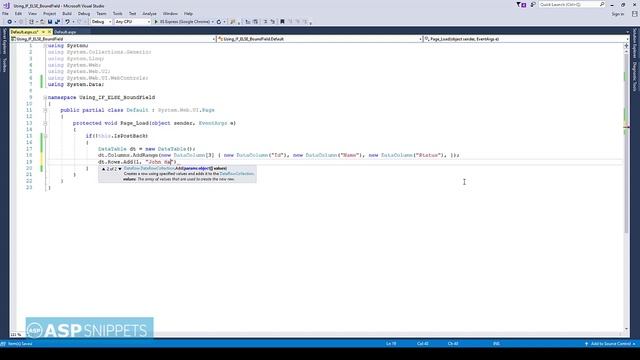Click the INS indicator in status bar
The image size is (640, 360).
(496, 344)
